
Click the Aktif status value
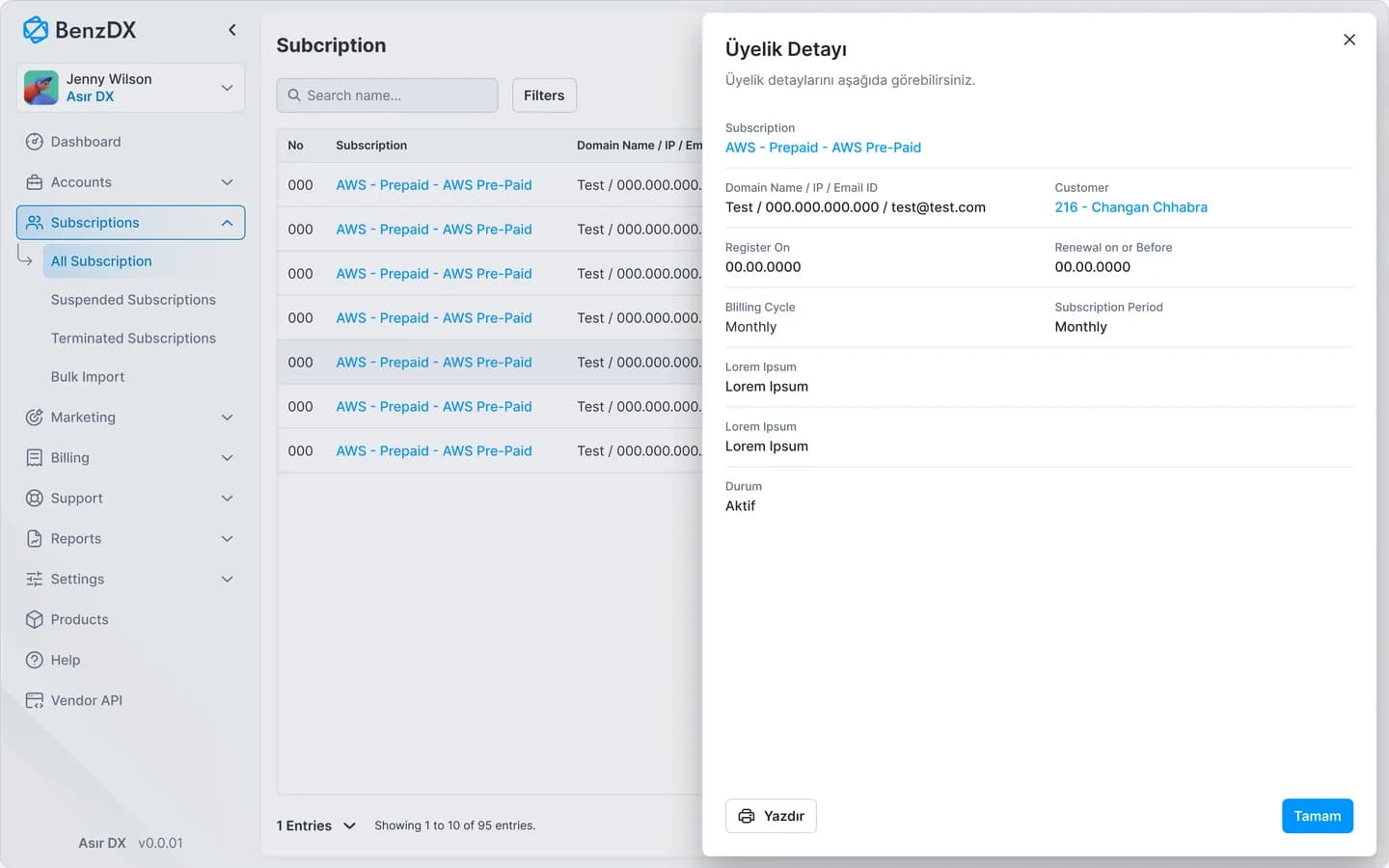(x=740, y=506)
